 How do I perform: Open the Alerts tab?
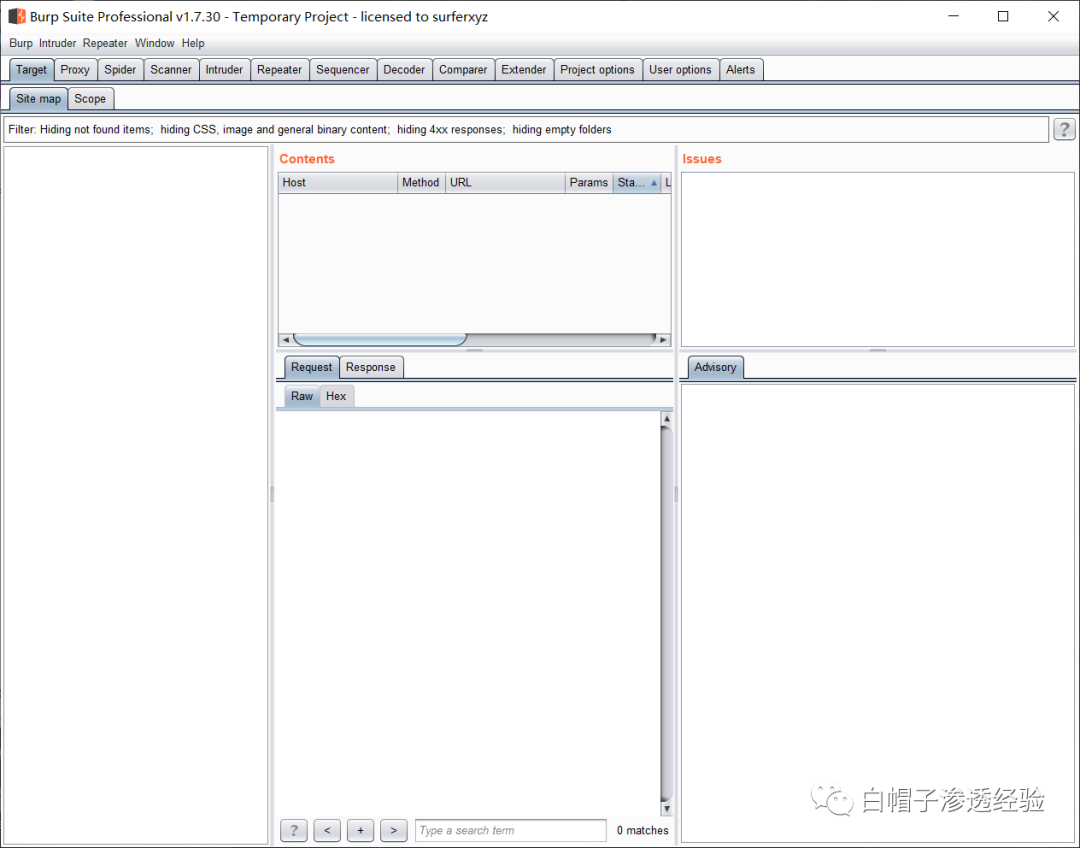(740, 70)
